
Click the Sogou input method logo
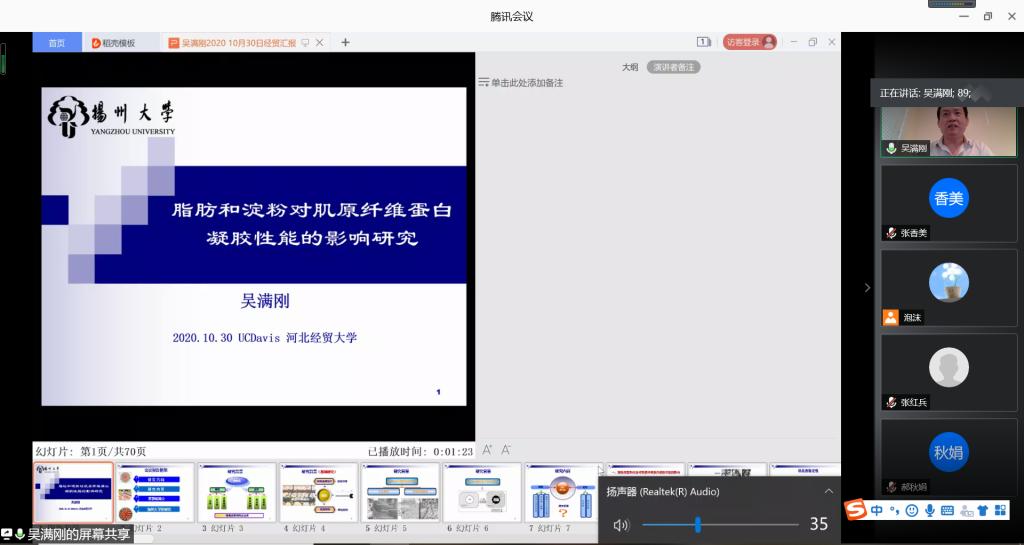point(856,511)
